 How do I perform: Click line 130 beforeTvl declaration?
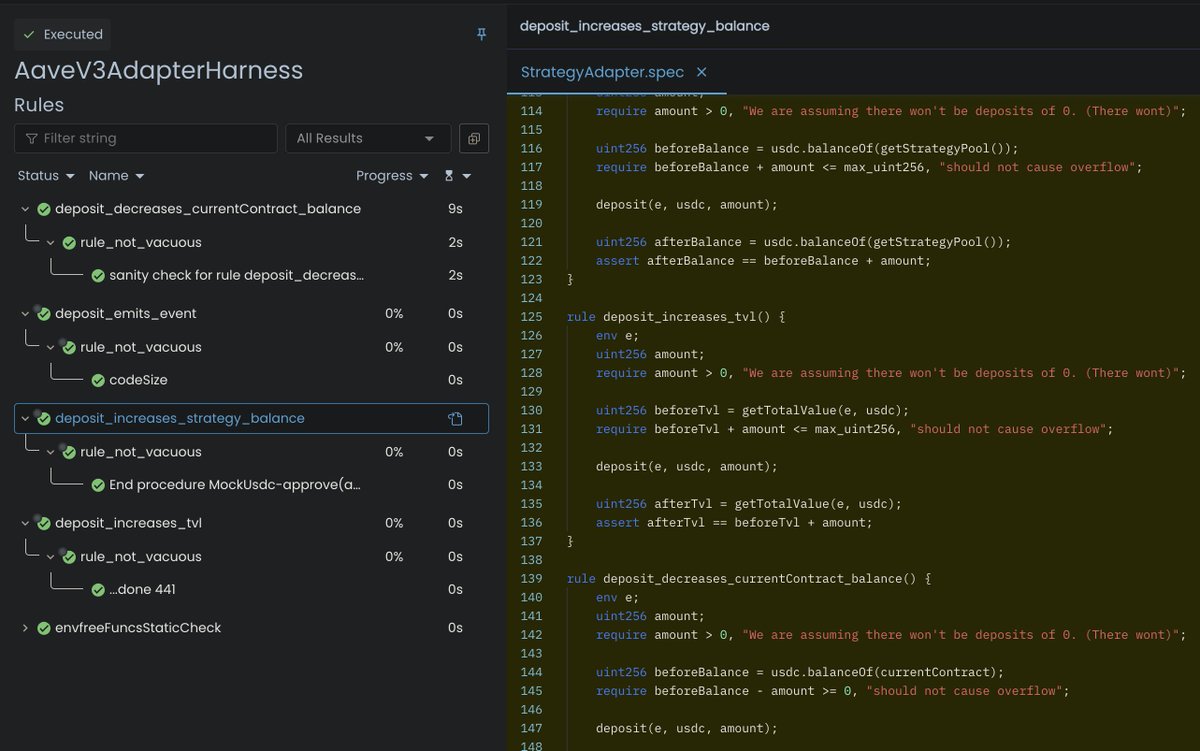point(751,410)
